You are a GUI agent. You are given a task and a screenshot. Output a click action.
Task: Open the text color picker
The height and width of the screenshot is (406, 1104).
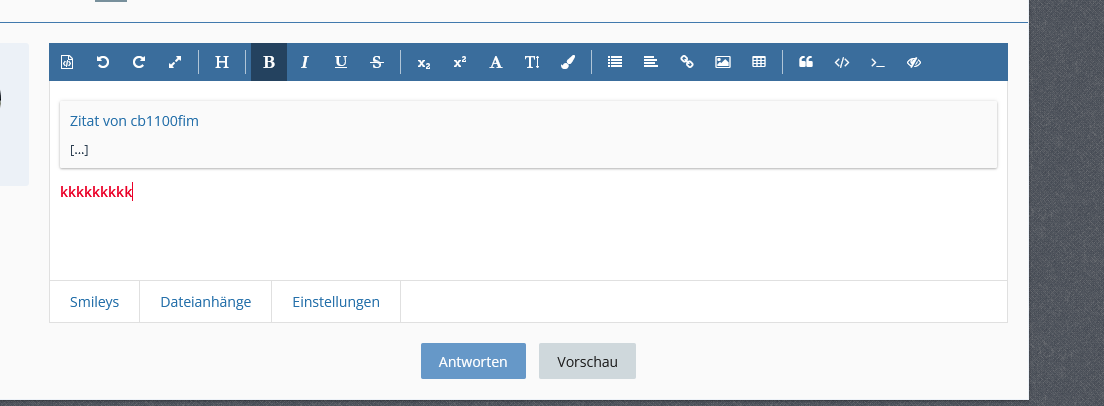(x=568, y=62)
